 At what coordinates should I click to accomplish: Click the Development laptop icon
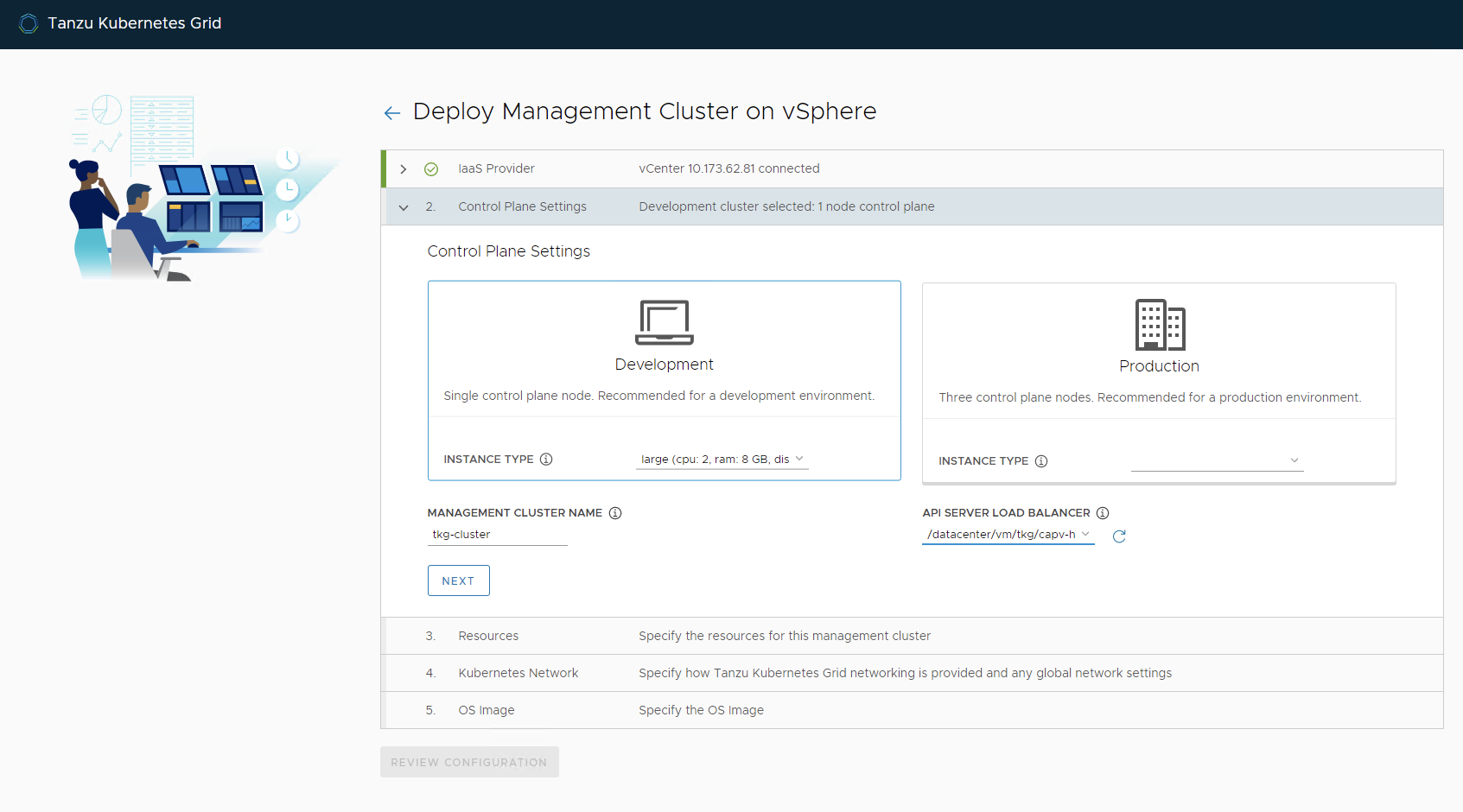tap(665, 322)
